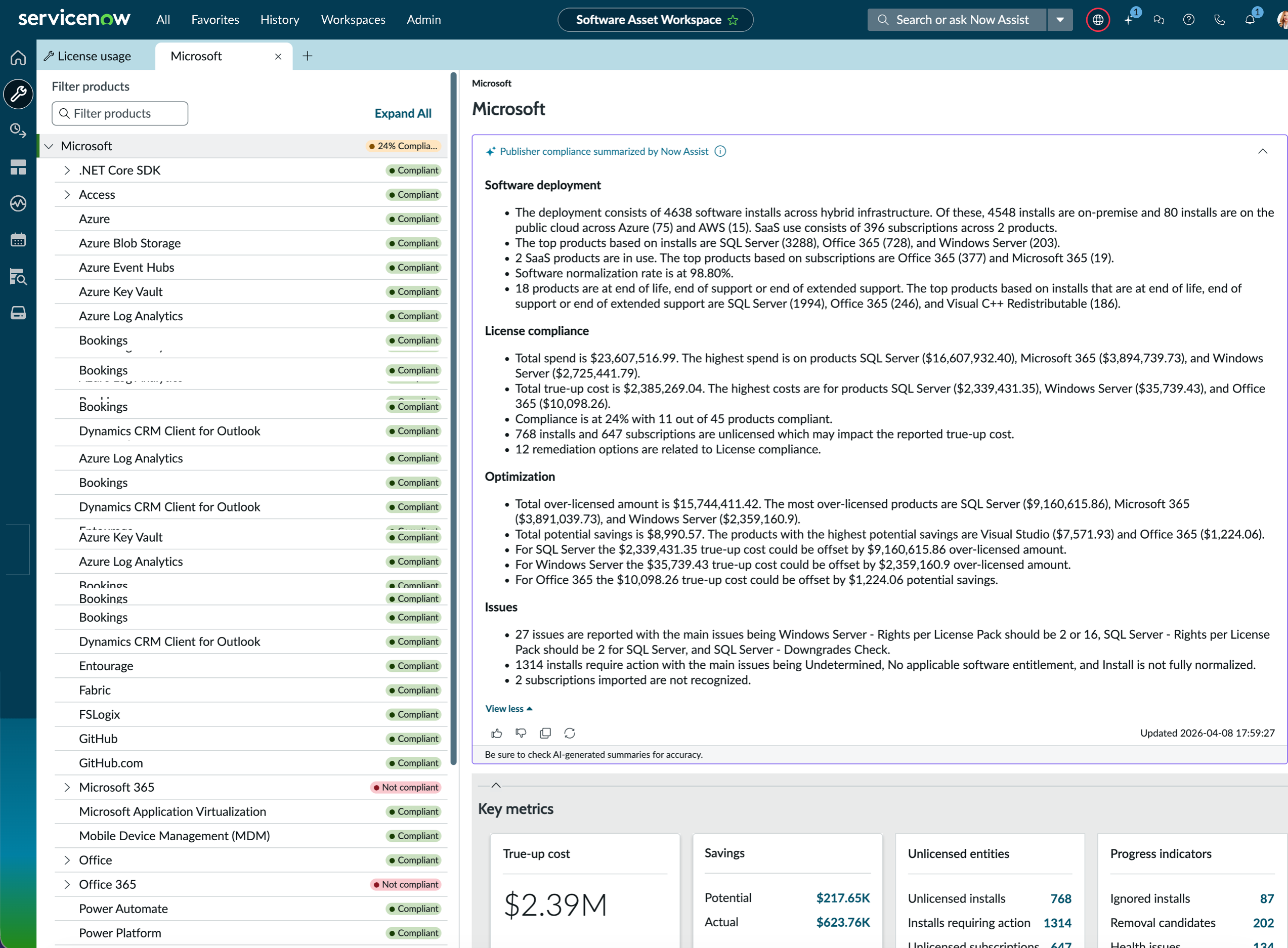Screen dimensions: 1288x948
Task: Click Expand All link
Action: click(403, 114)
